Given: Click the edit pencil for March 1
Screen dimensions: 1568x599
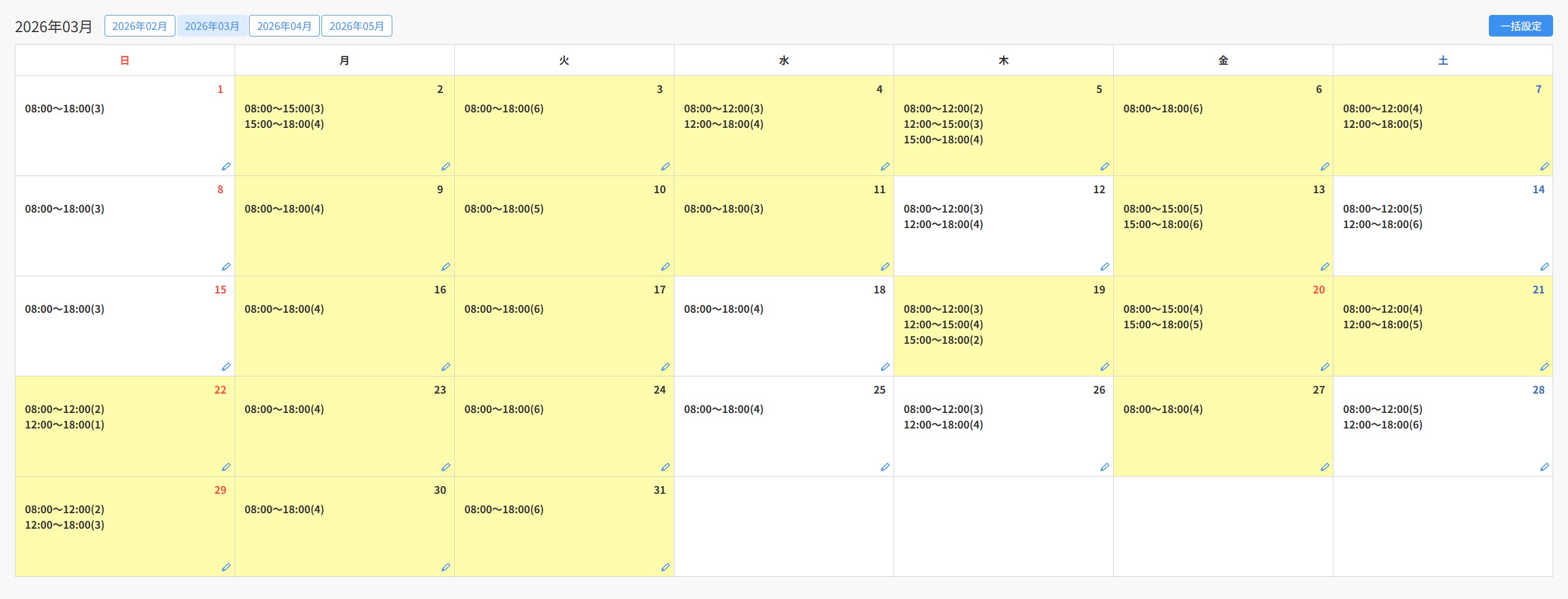Looking at the screenshot, I should point(226,166).
